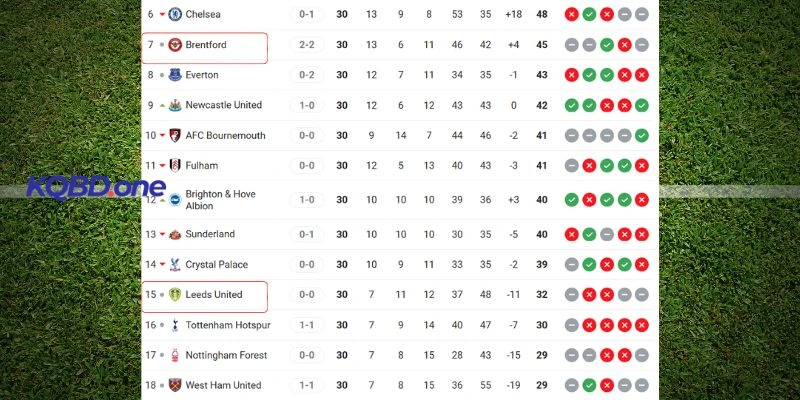This screenshot has height=400, width=800.
Task: Open the Sunderland team link
Action: pyautogui.click(x=210, y=234)
